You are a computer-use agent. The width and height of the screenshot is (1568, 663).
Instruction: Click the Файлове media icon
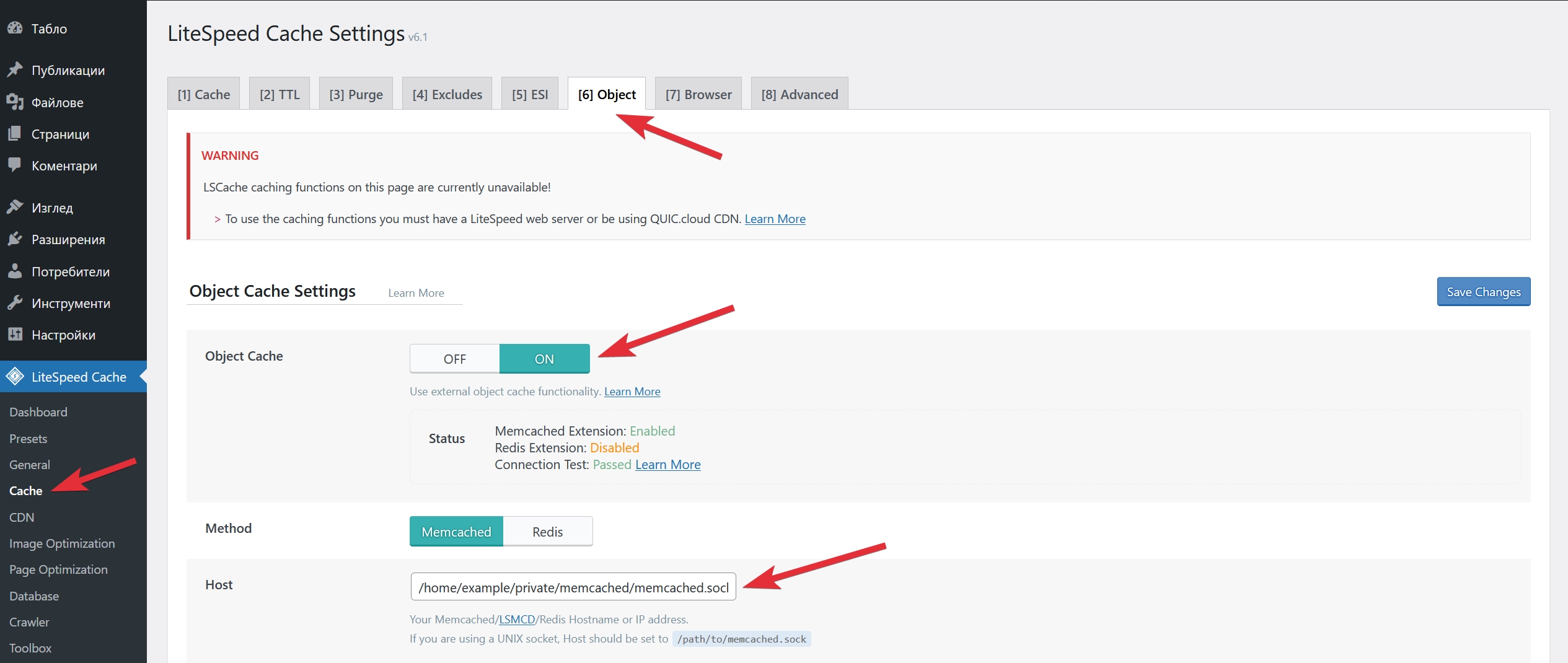tap(15, 102)
